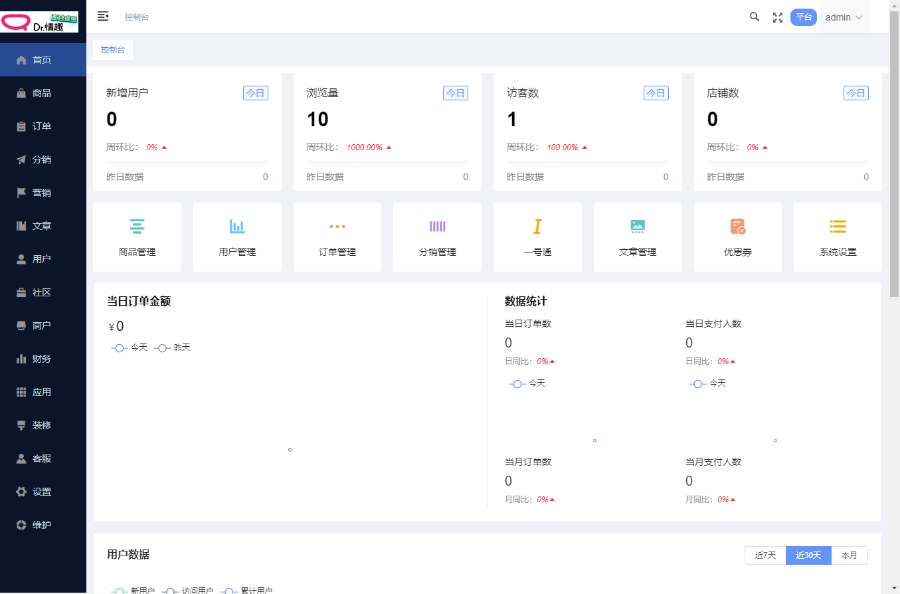Open 商品 sidebar menu
Image resolution: width=900 pixels, height=594 pixels.
pos(43,93)
